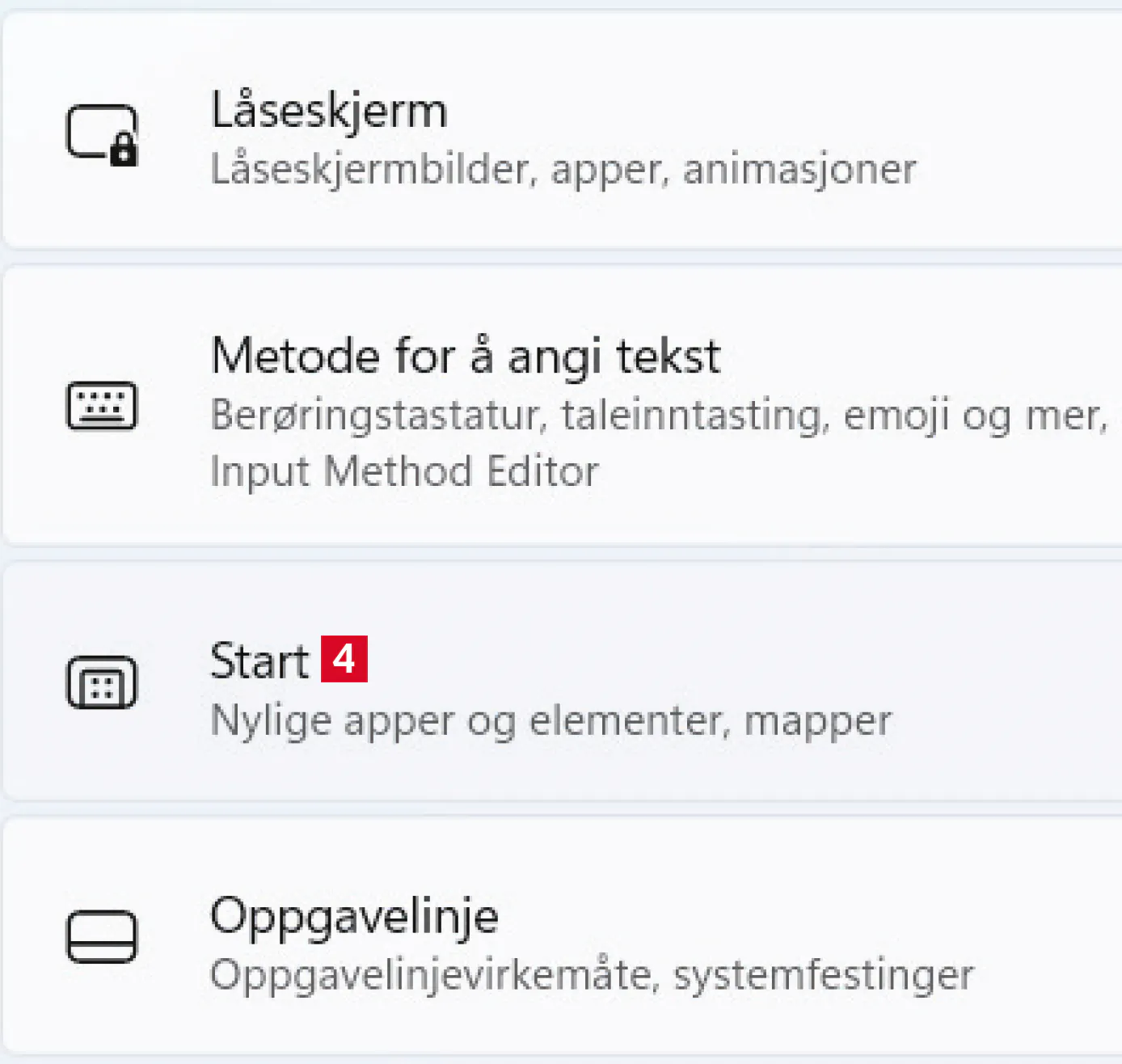Click the small padlock on the lock screen icon
1122x1064 pixels.
123,150
